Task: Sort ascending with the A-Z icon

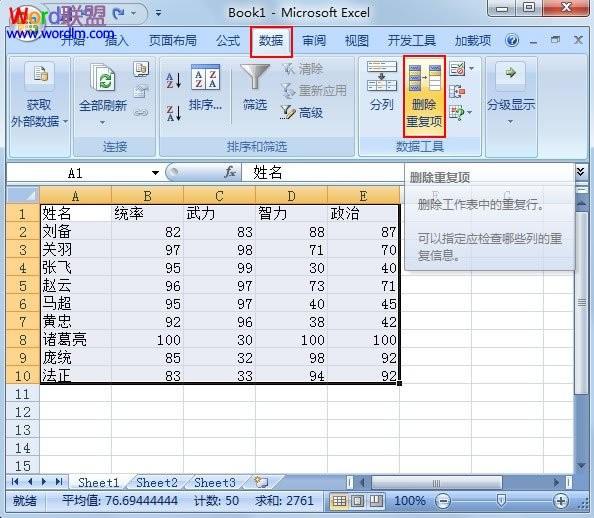Action: (174, 80)
